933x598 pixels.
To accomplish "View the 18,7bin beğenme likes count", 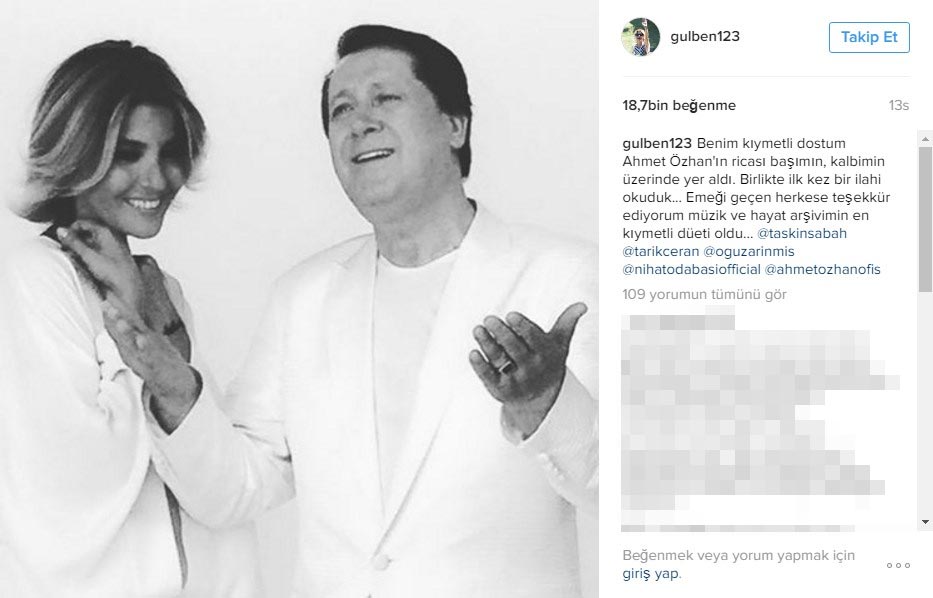I will [679, 105].
